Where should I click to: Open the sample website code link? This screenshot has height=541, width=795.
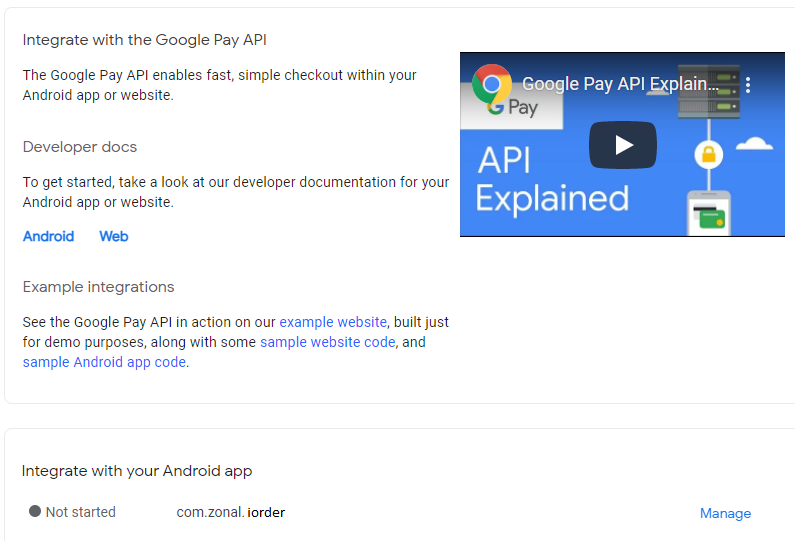coord(328,342)
